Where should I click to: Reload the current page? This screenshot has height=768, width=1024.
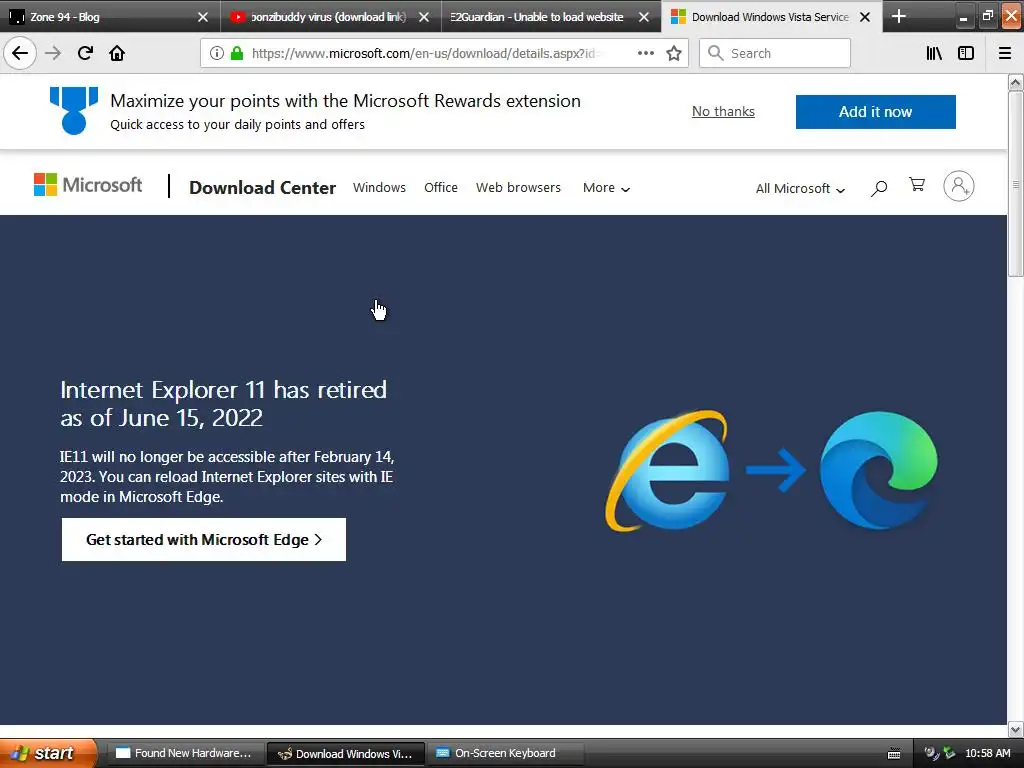(85, 53)
